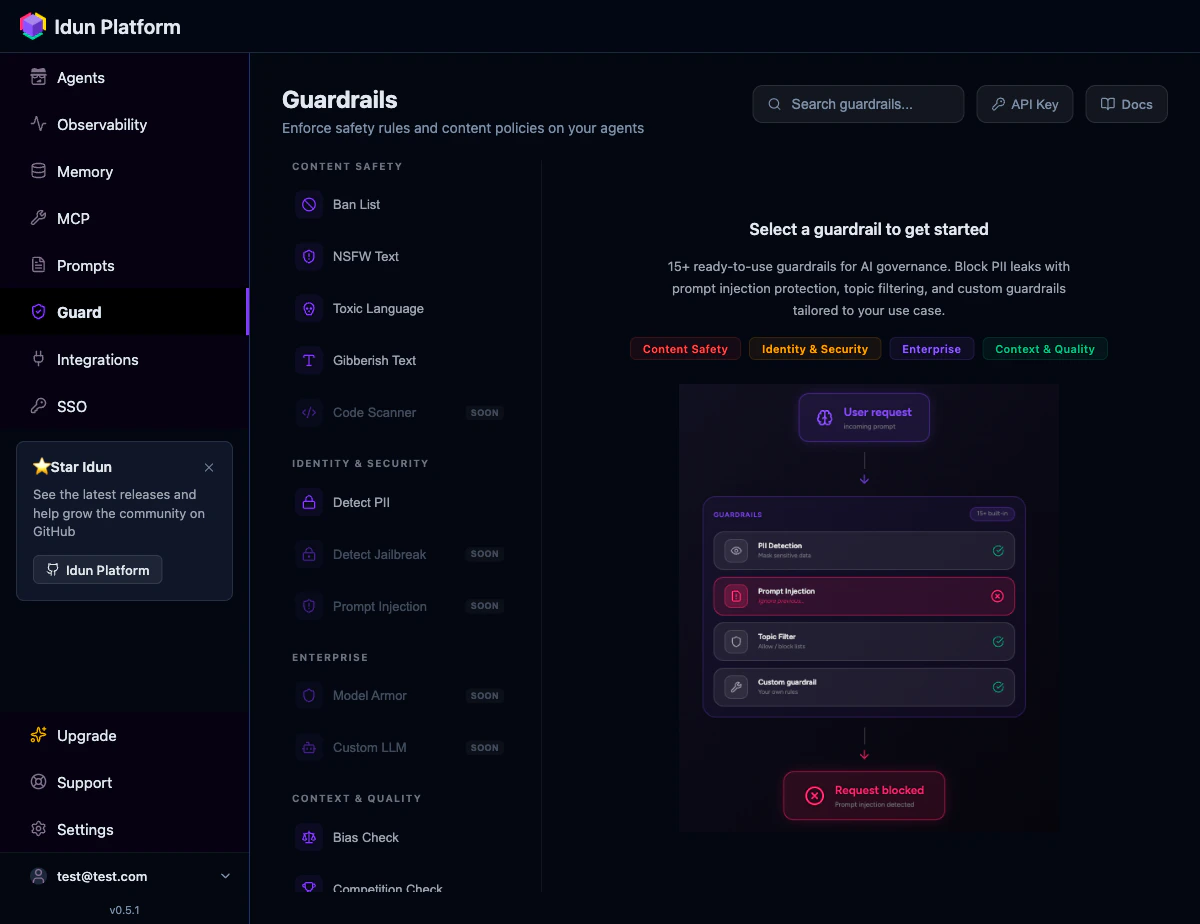Screen dimensions: 1200x924
Task: Click the Agents icon in sidebar
Action: point(39,77)
